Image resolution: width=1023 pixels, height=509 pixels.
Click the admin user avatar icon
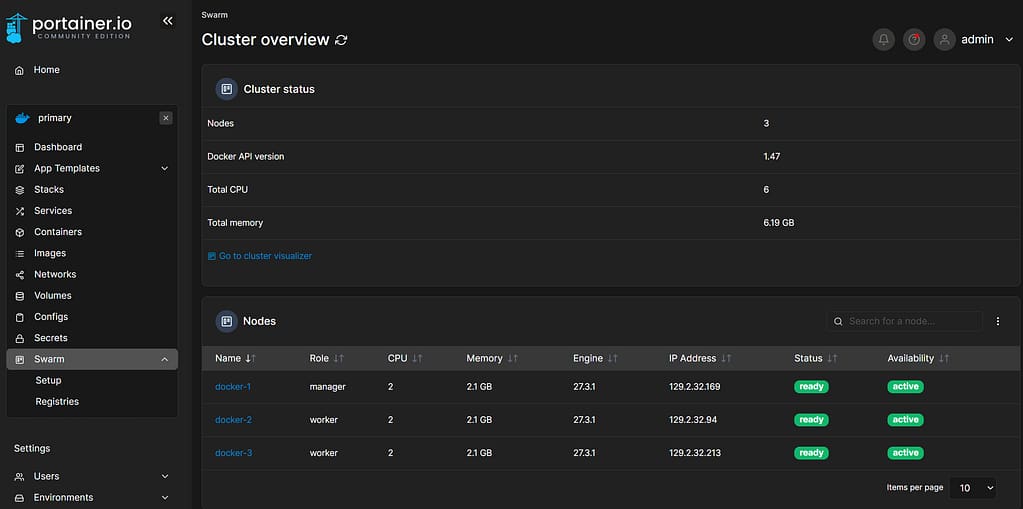pyautogui.click(x=944, y=40)
